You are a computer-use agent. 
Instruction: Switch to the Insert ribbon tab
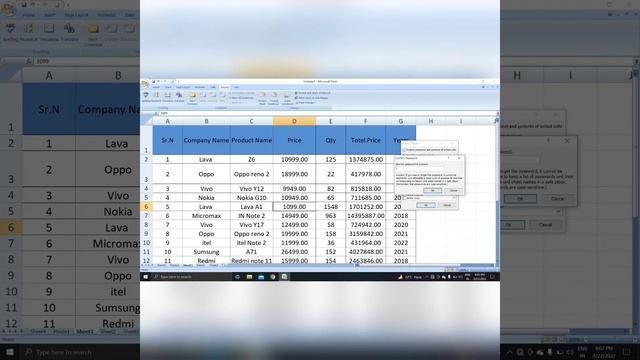[168, 87]
